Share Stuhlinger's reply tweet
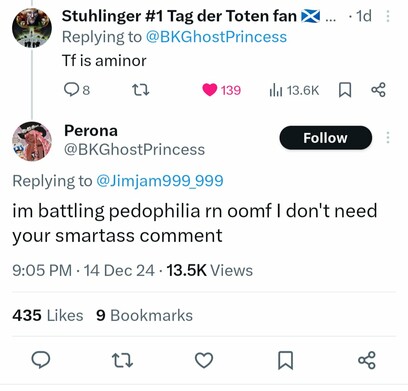This screenshot has height=391, width=408. coord(378,90)
